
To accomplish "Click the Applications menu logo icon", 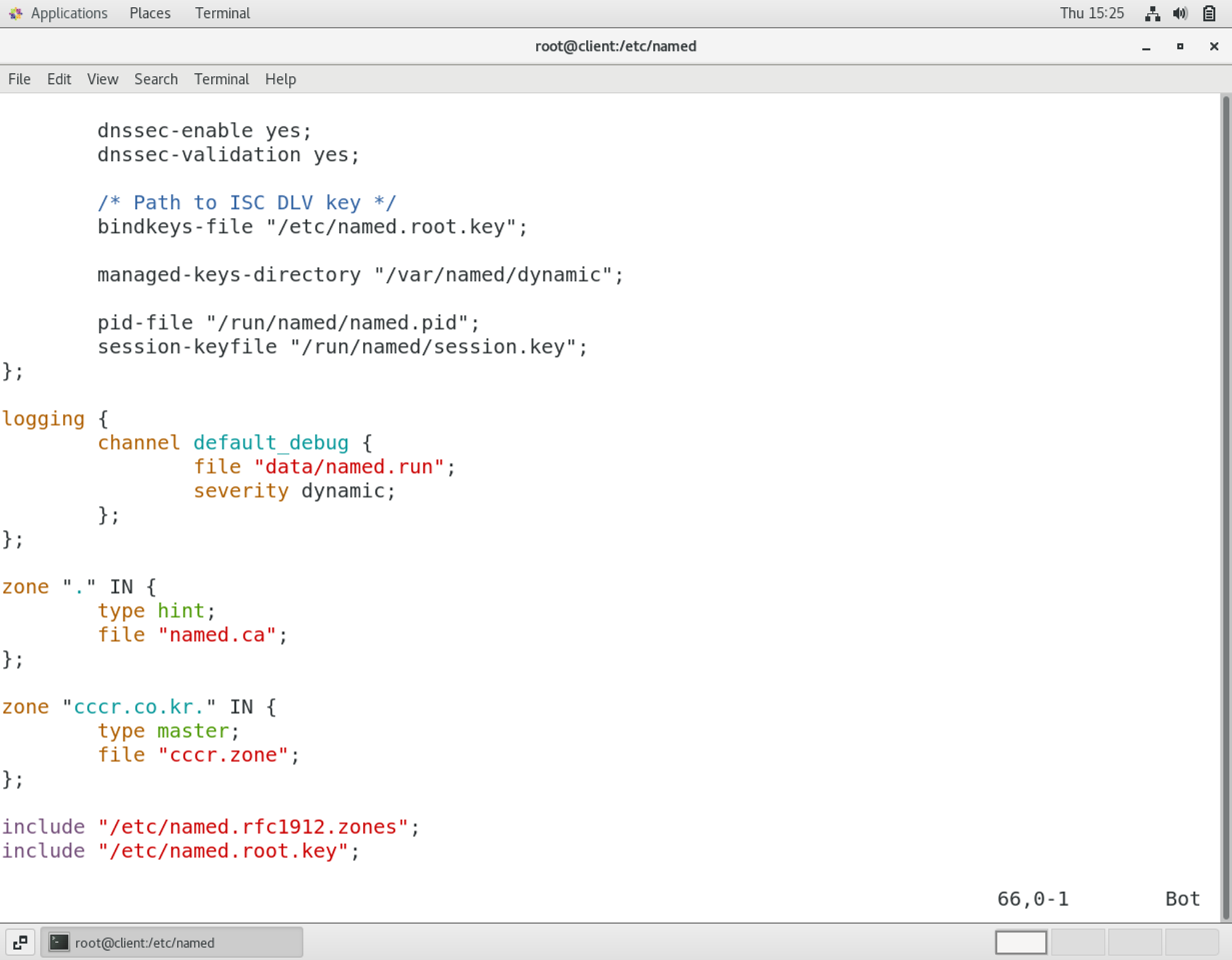I will (x=15, y=14).
